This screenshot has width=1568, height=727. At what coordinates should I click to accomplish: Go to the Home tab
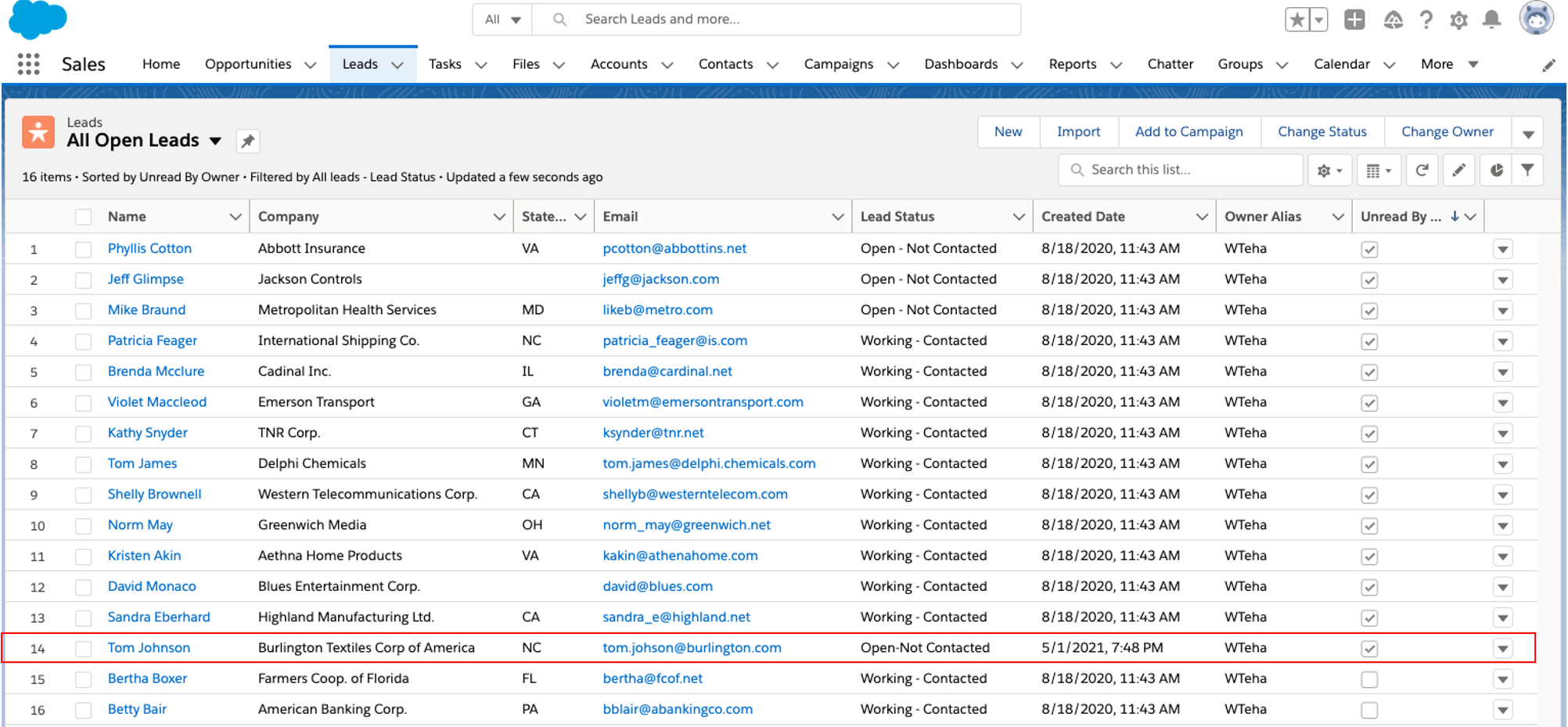coord(161,64)
